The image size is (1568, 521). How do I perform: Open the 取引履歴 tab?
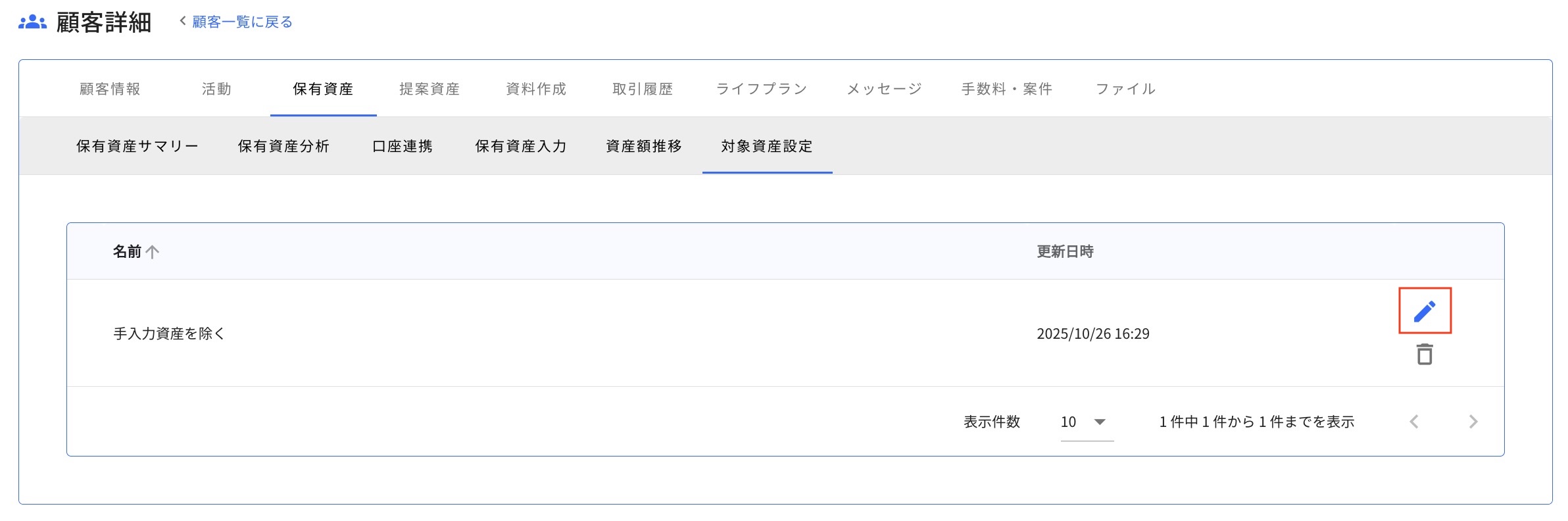(x=643, y=89)
